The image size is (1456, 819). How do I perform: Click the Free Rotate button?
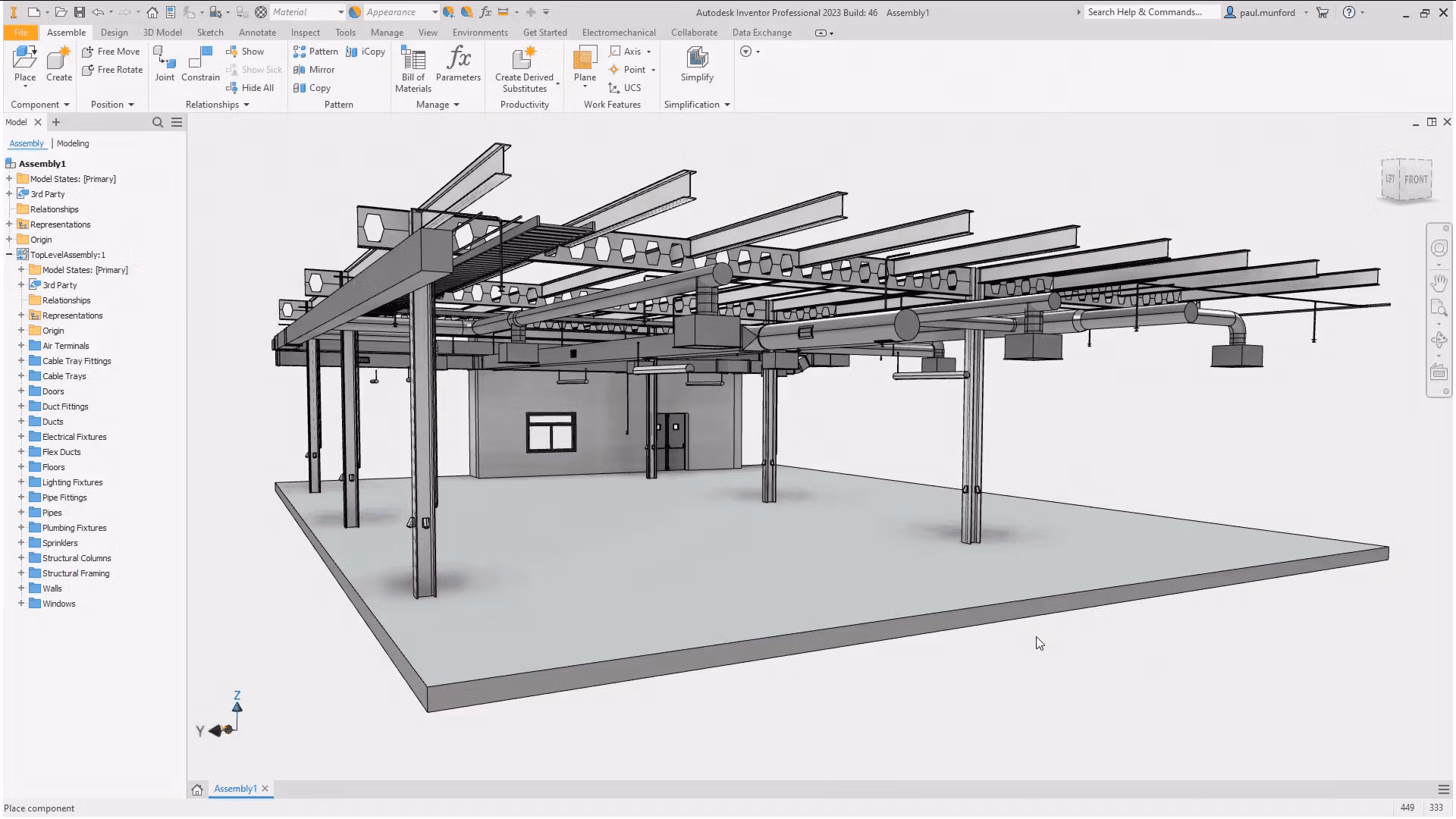pyautogui.click(x=112, y=70)
